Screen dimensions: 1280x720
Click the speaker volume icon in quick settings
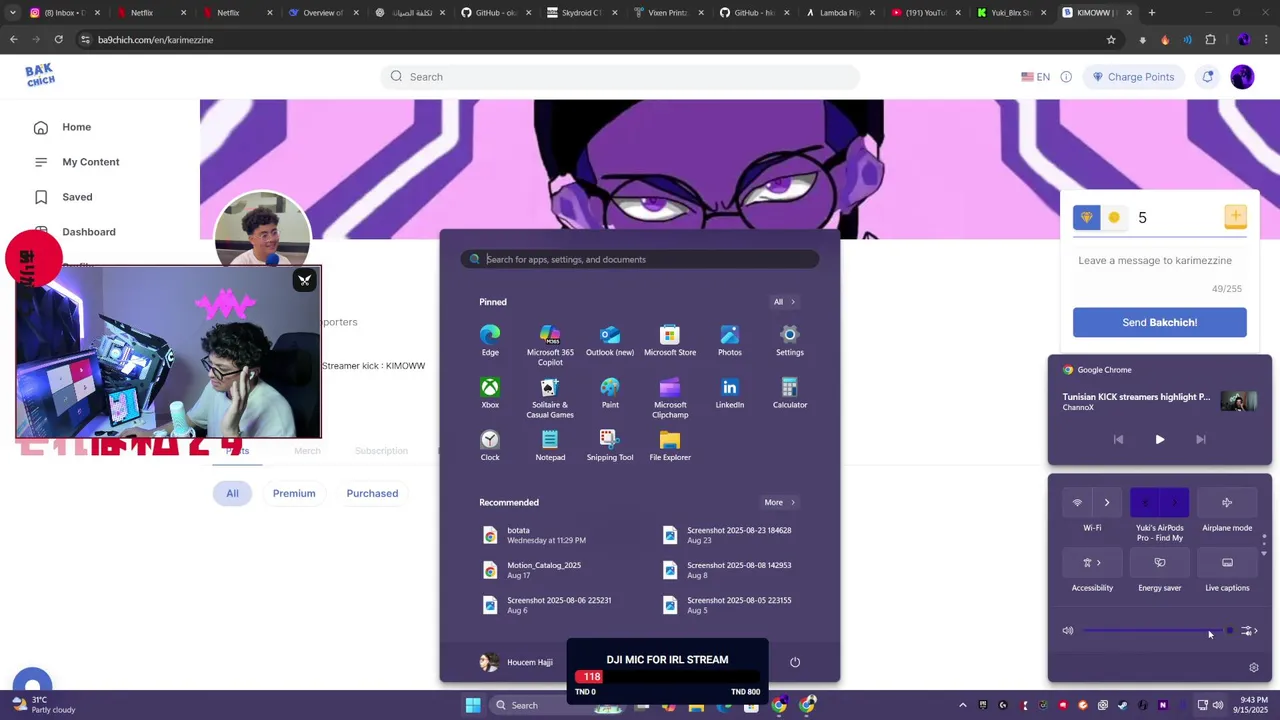pyautogui.click(x=1068, y=631)
